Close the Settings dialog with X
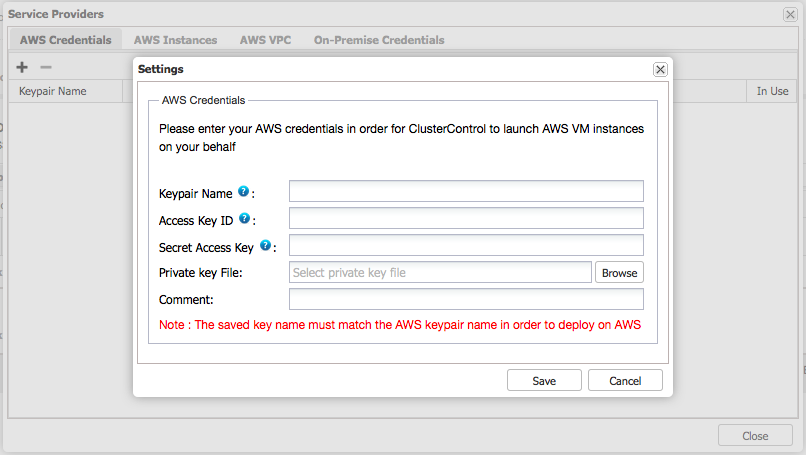Screen dimensions: 806x455 click(660, 70)
